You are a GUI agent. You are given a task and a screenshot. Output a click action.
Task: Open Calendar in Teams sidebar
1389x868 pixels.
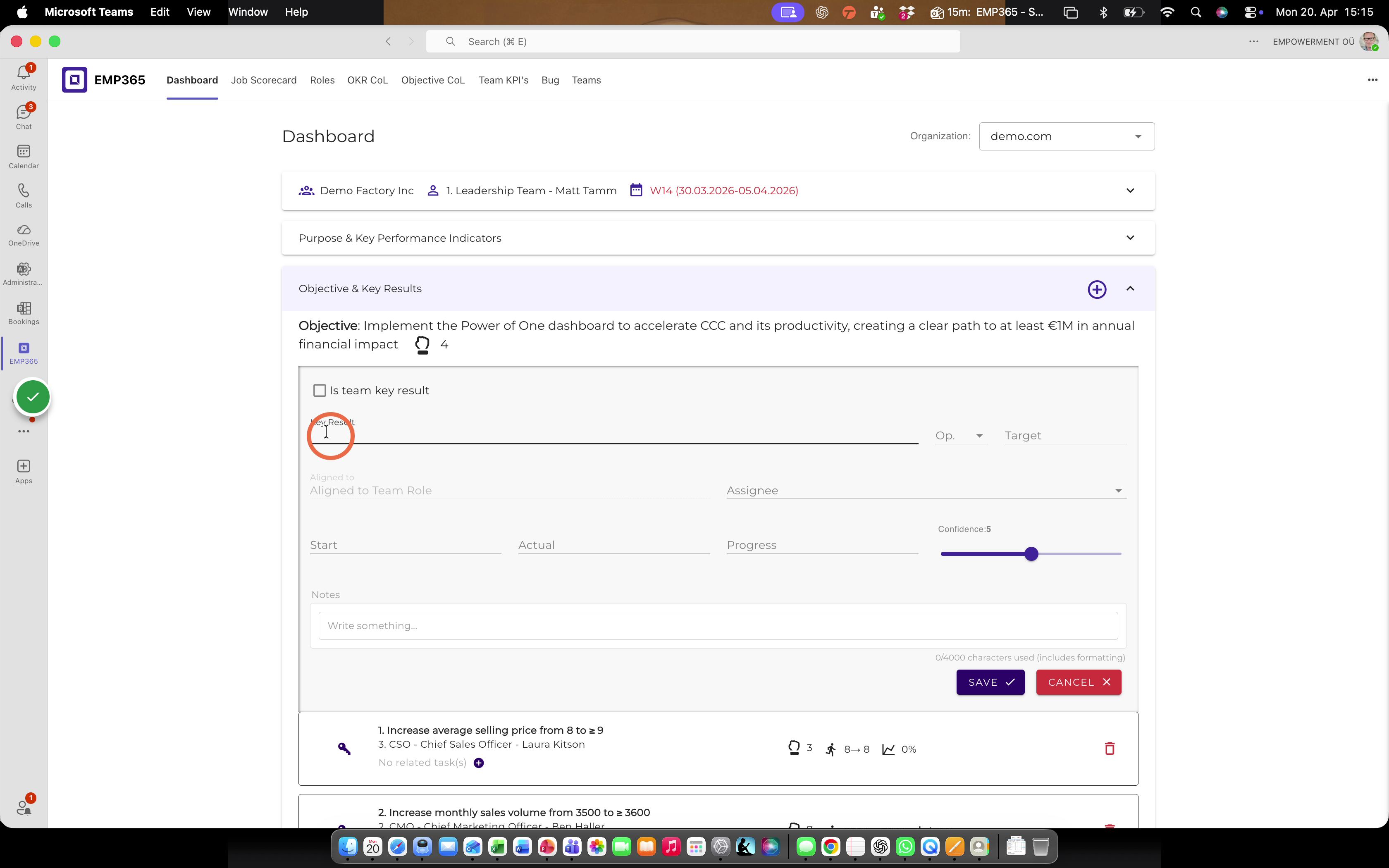point(24,156)
